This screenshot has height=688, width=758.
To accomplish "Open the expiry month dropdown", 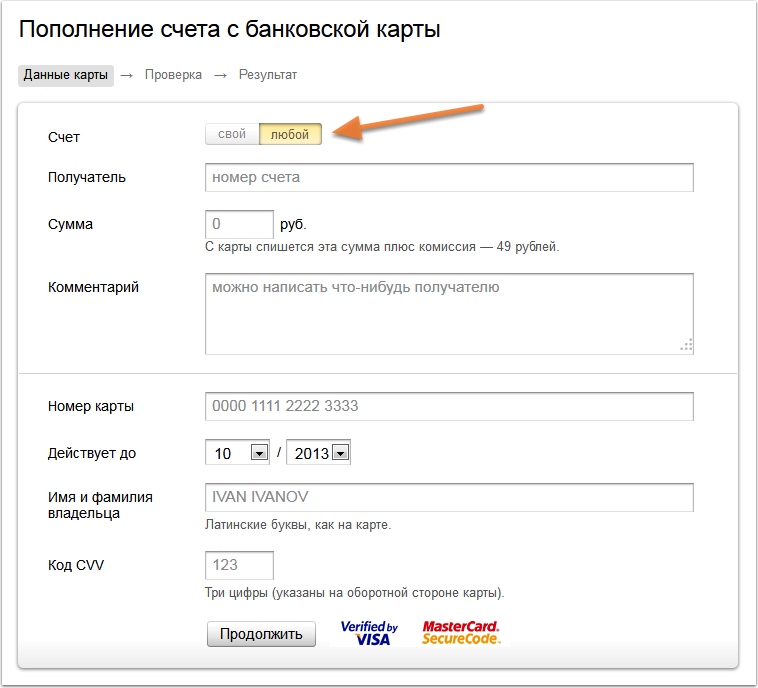I will 259,454.
